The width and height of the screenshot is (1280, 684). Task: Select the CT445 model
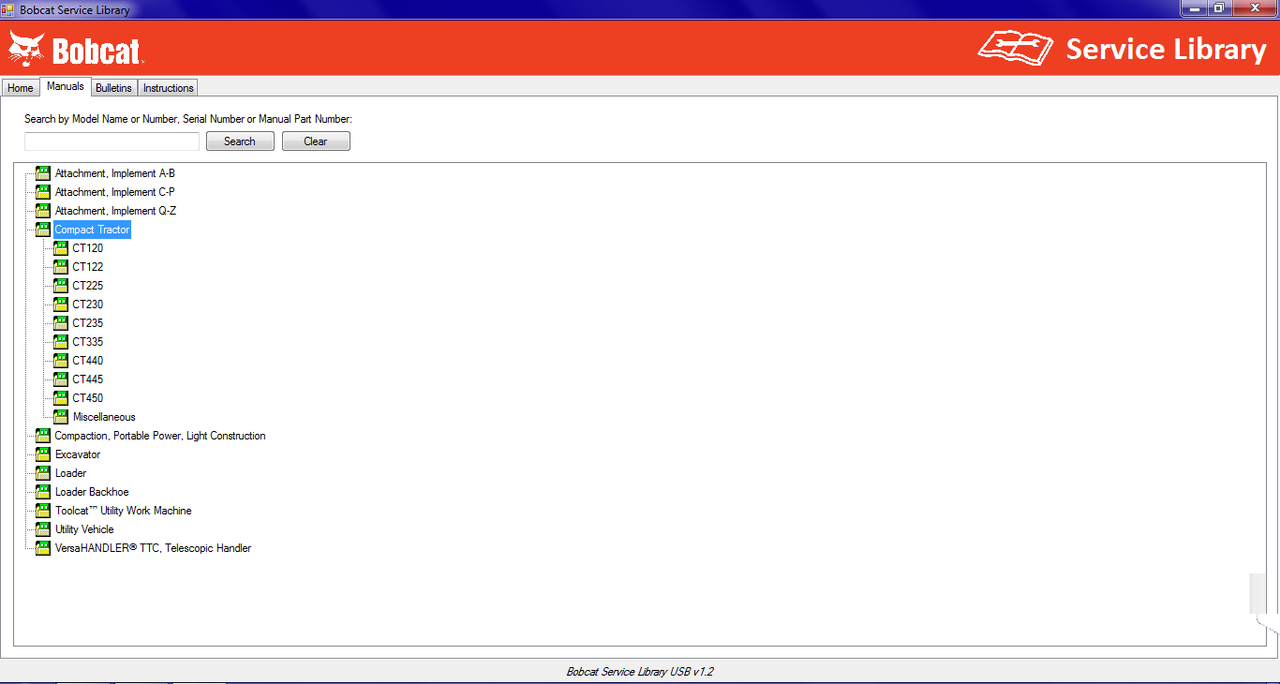pyautogui.click(x=88, y=379)
